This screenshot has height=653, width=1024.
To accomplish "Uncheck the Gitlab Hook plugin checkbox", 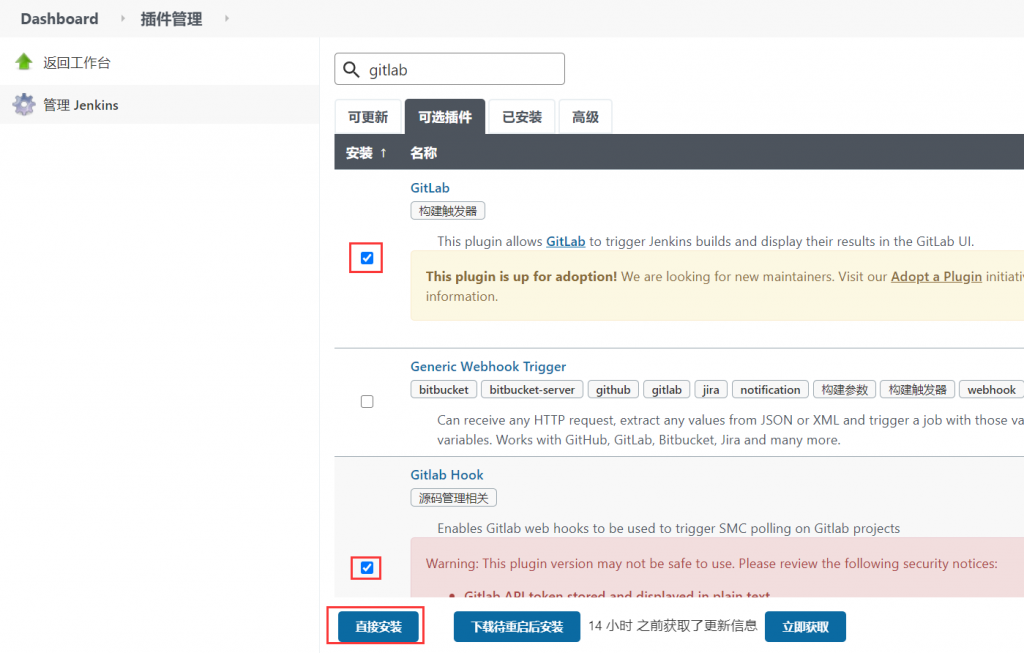I will [x=367, y=567].
